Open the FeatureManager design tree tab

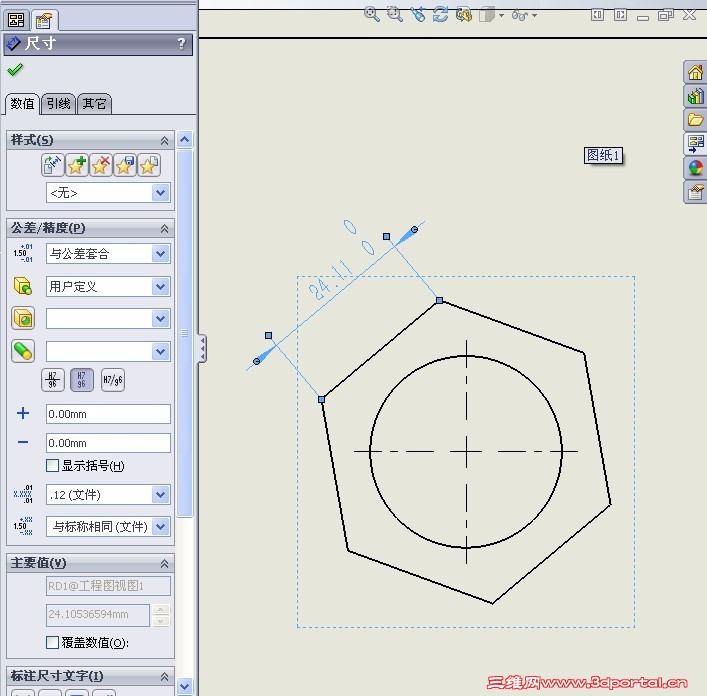[16, 20]
